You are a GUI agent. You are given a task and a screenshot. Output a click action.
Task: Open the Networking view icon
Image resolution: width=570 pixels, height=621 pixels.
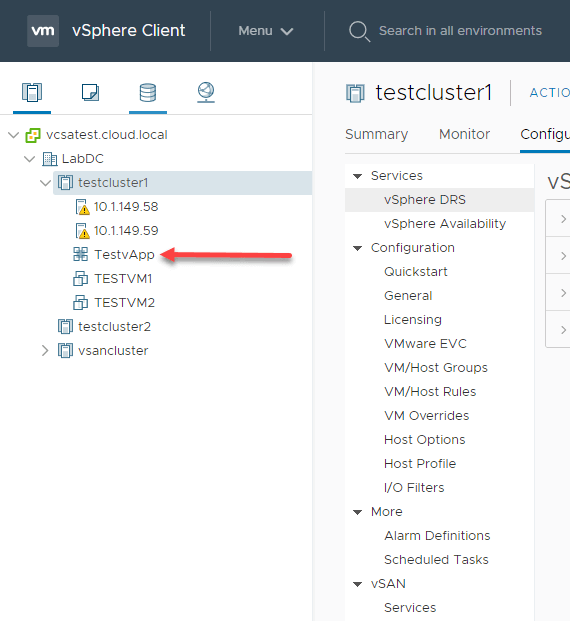(x=206, y=92)
